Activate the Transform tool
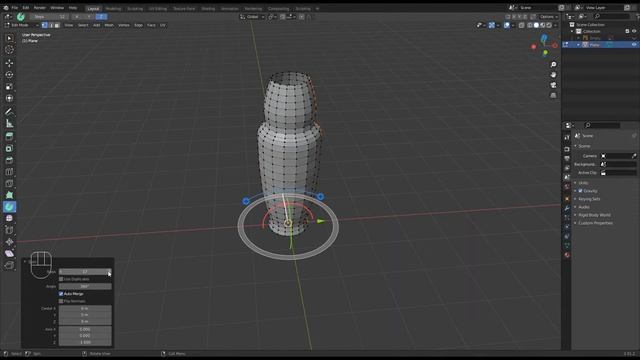The width and height of the screenshot is (640, 360). pos(9,98)
